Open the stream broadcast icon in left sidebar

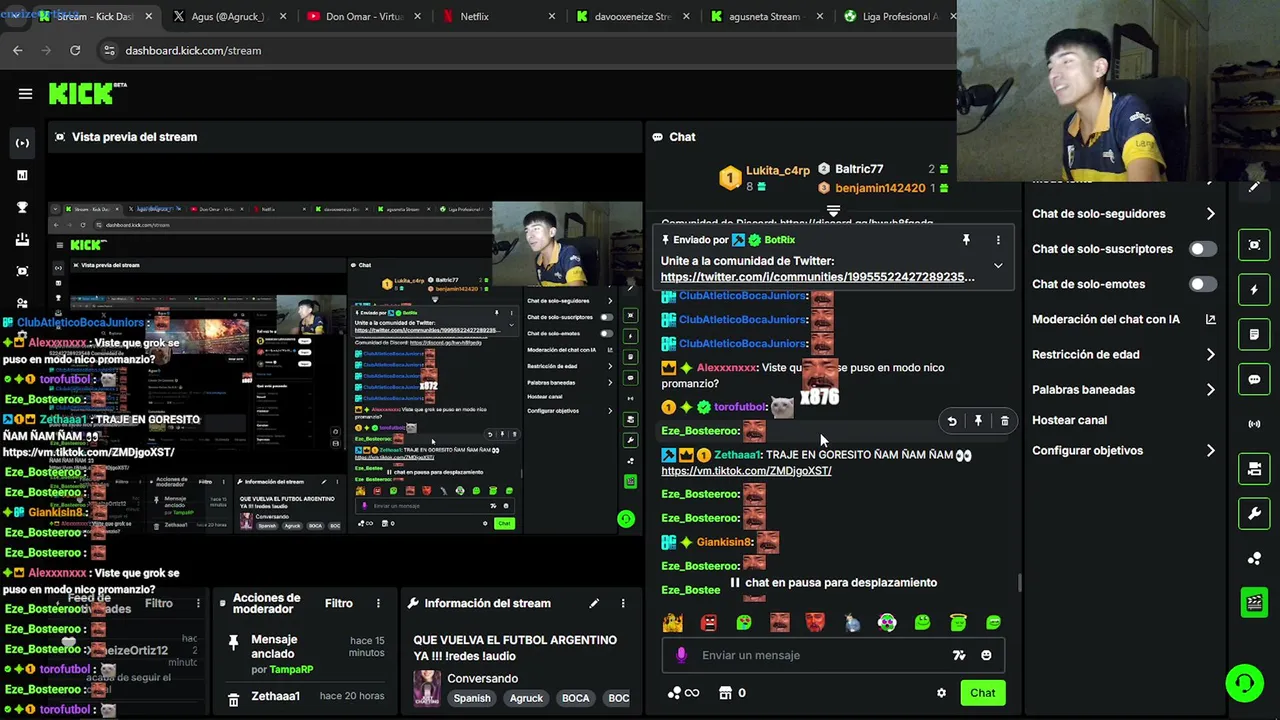point(22,143)
